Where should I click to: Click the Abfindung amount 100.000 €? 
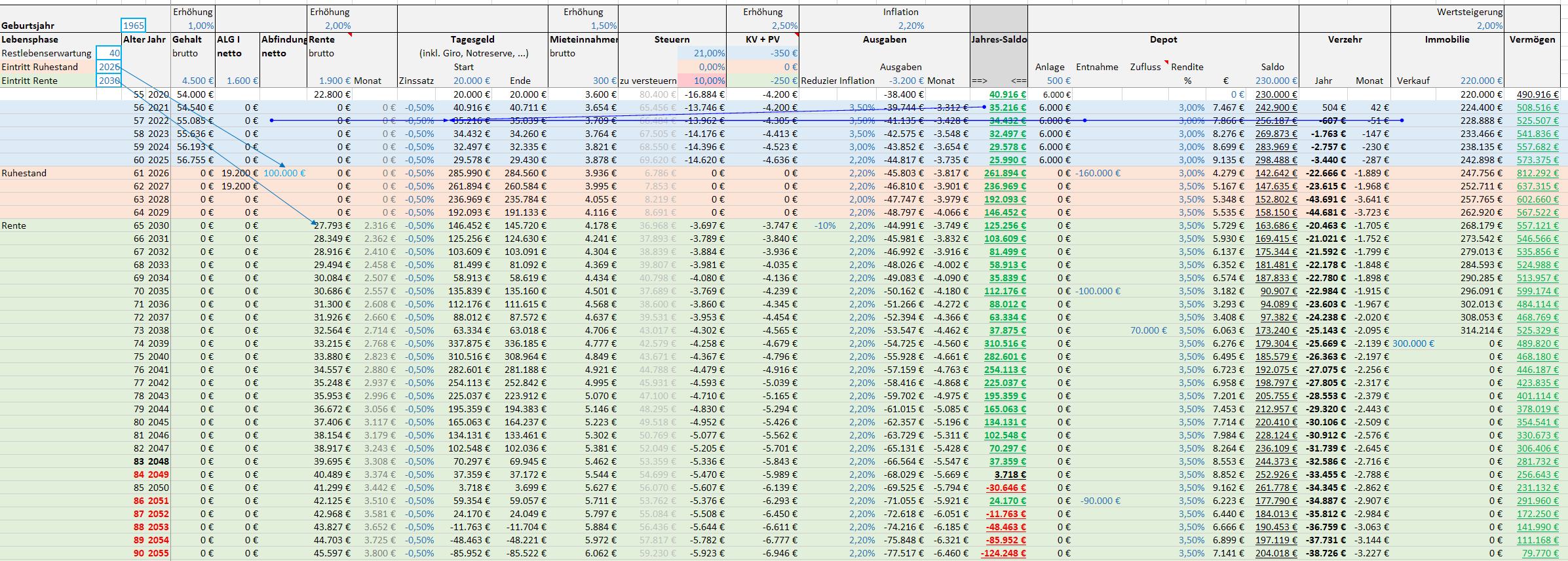(x=284, y=173)
